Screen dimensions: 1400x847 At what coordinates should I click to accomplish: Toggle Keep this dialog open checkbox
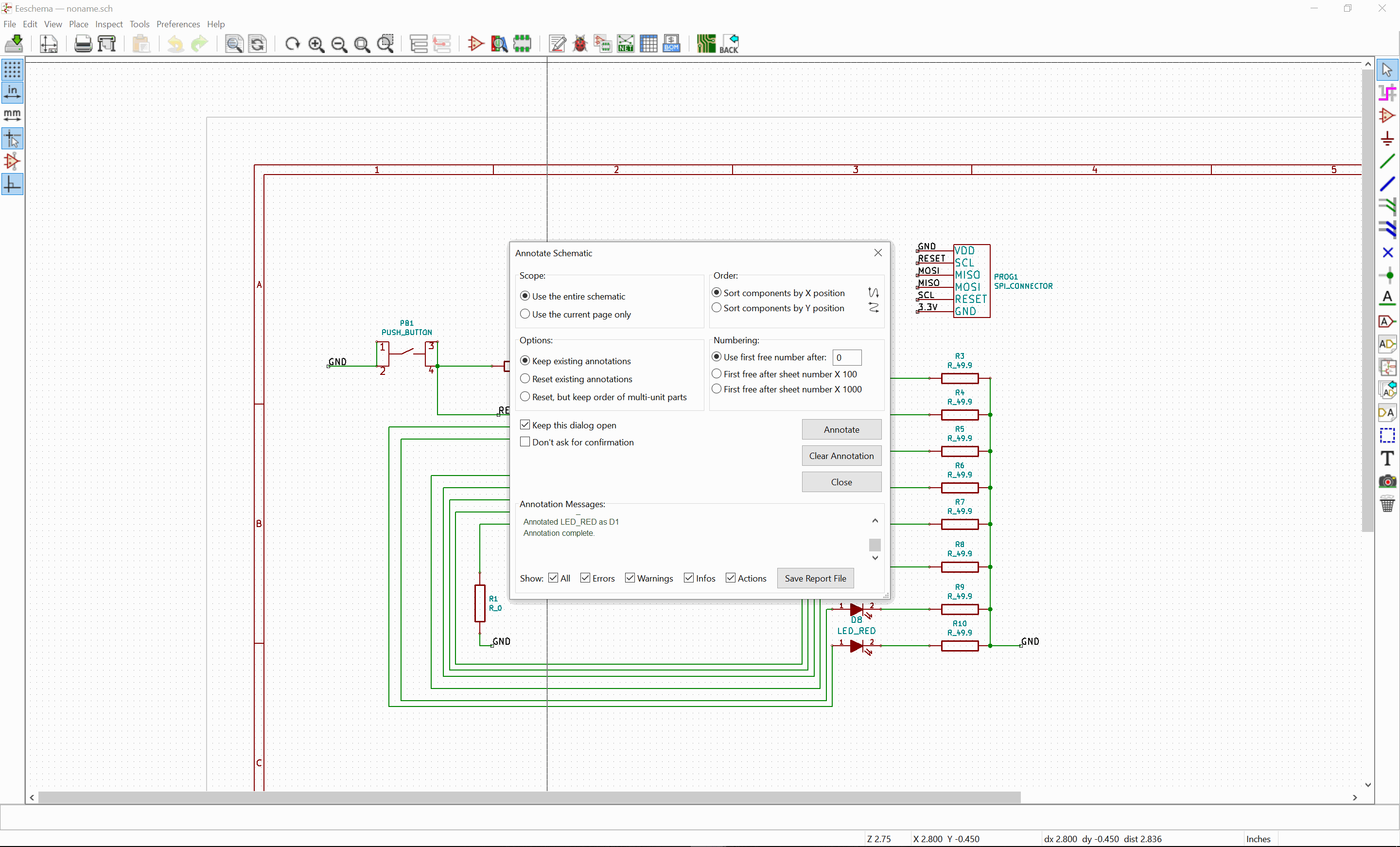click(525, 424)
